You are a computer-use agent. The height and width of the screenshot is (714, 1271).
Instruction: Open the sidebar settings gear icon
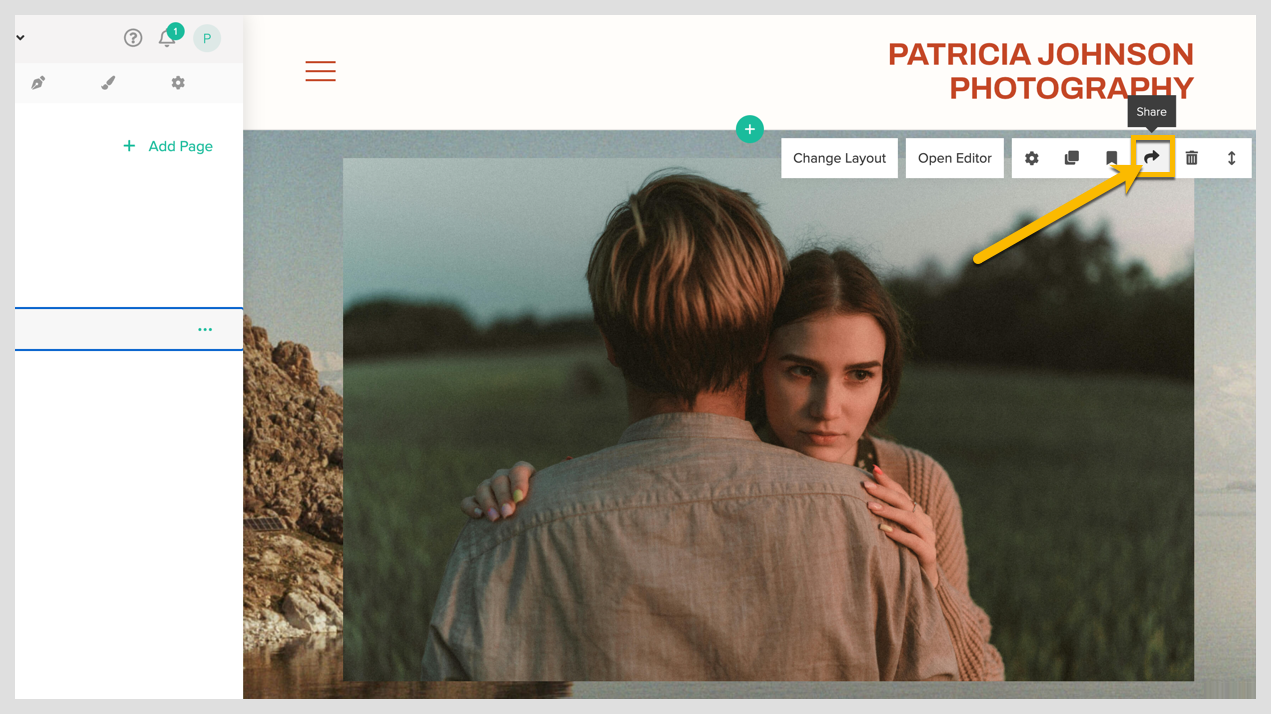[x=178, y=83]
